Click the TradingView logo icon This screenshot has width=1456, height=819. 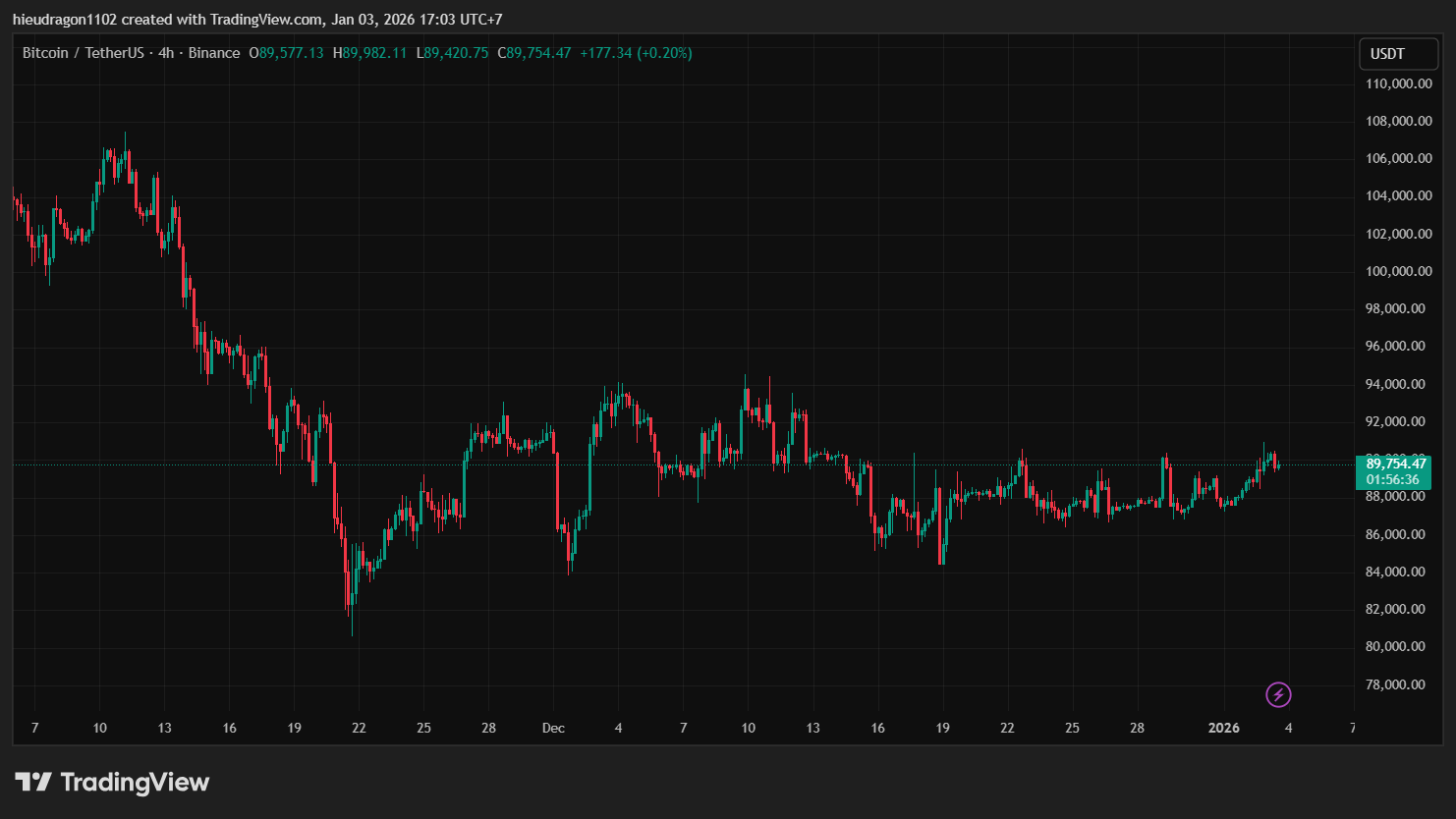pos(33,783)
